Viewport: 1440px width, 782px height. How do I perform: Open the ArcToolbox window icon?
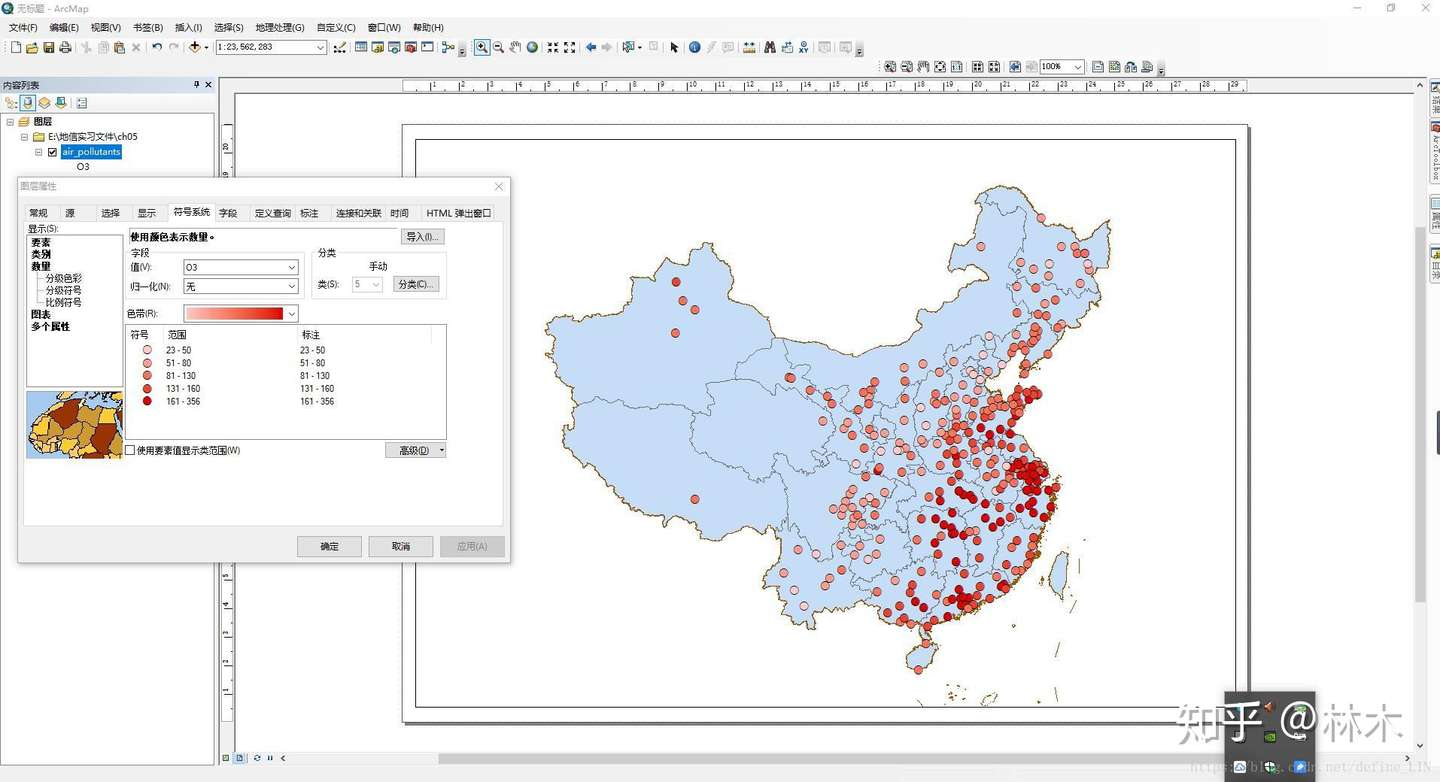click(x=411, y=47)
